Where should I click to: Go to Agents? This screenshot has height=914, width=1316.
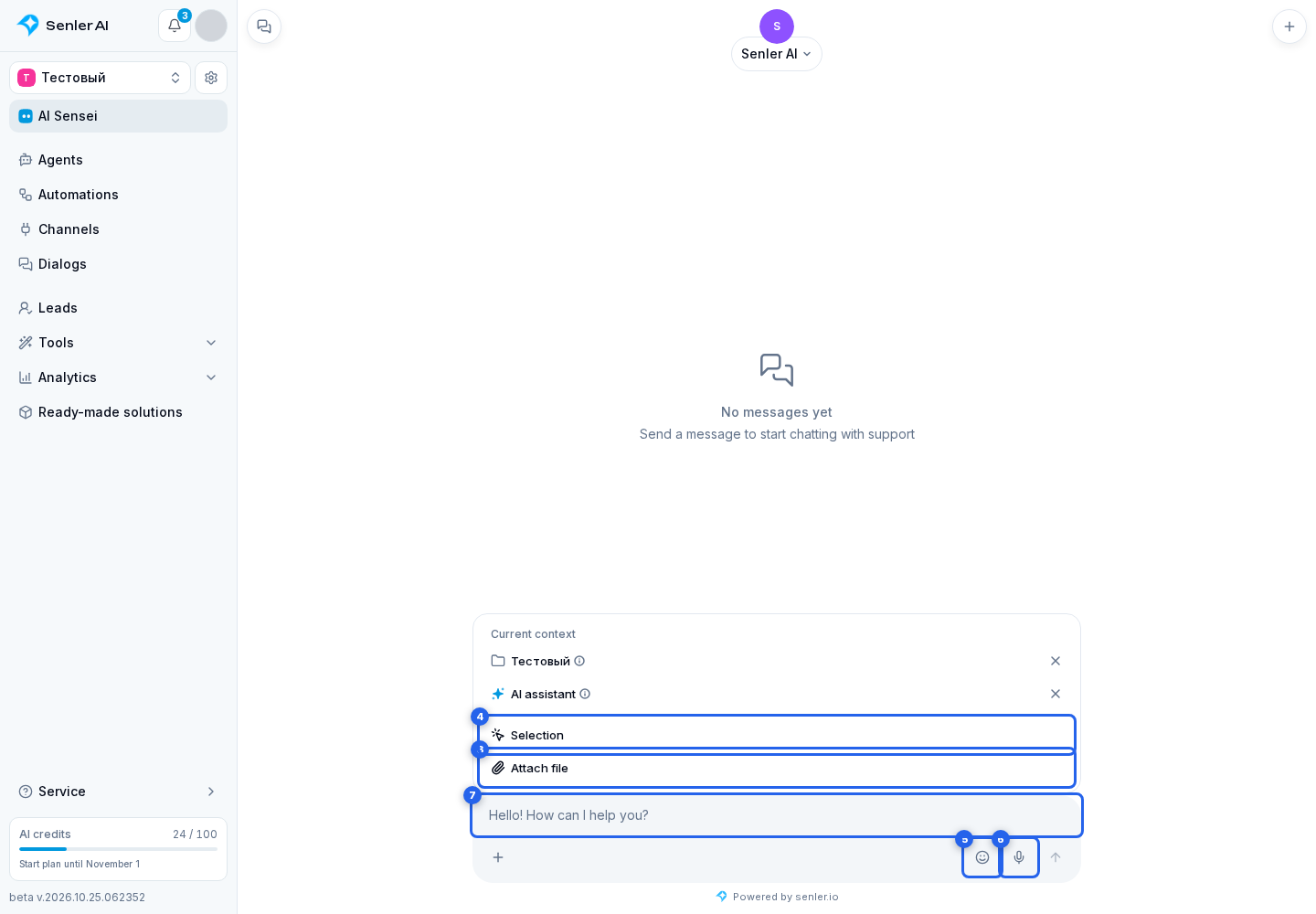pyautogui.click(x=119, y=160)
